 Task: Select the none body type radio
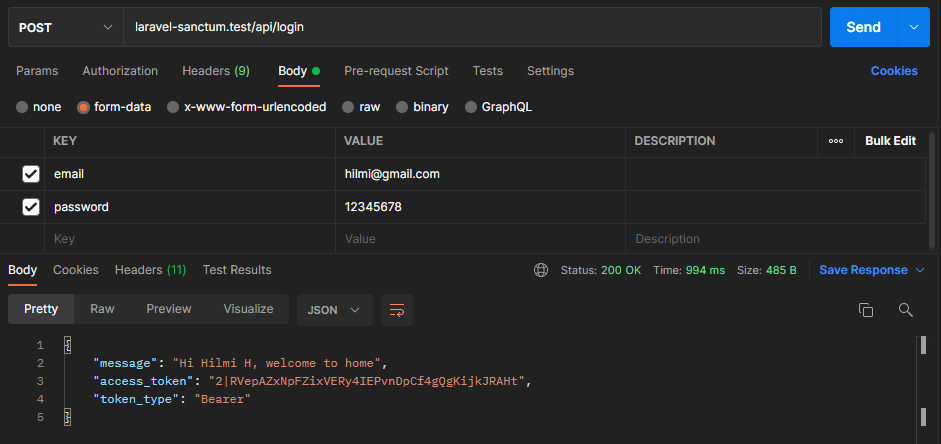22,107
